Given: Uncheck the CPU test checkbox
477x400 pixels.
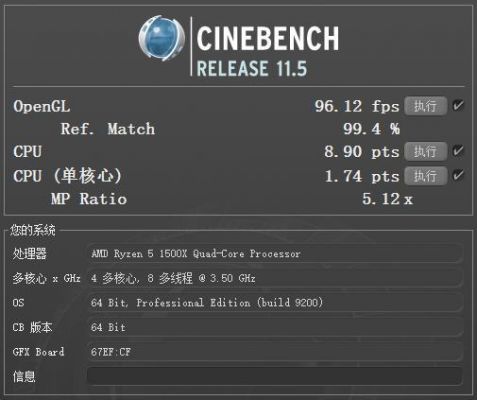Looking at the screenshot, I should (458, 151).
